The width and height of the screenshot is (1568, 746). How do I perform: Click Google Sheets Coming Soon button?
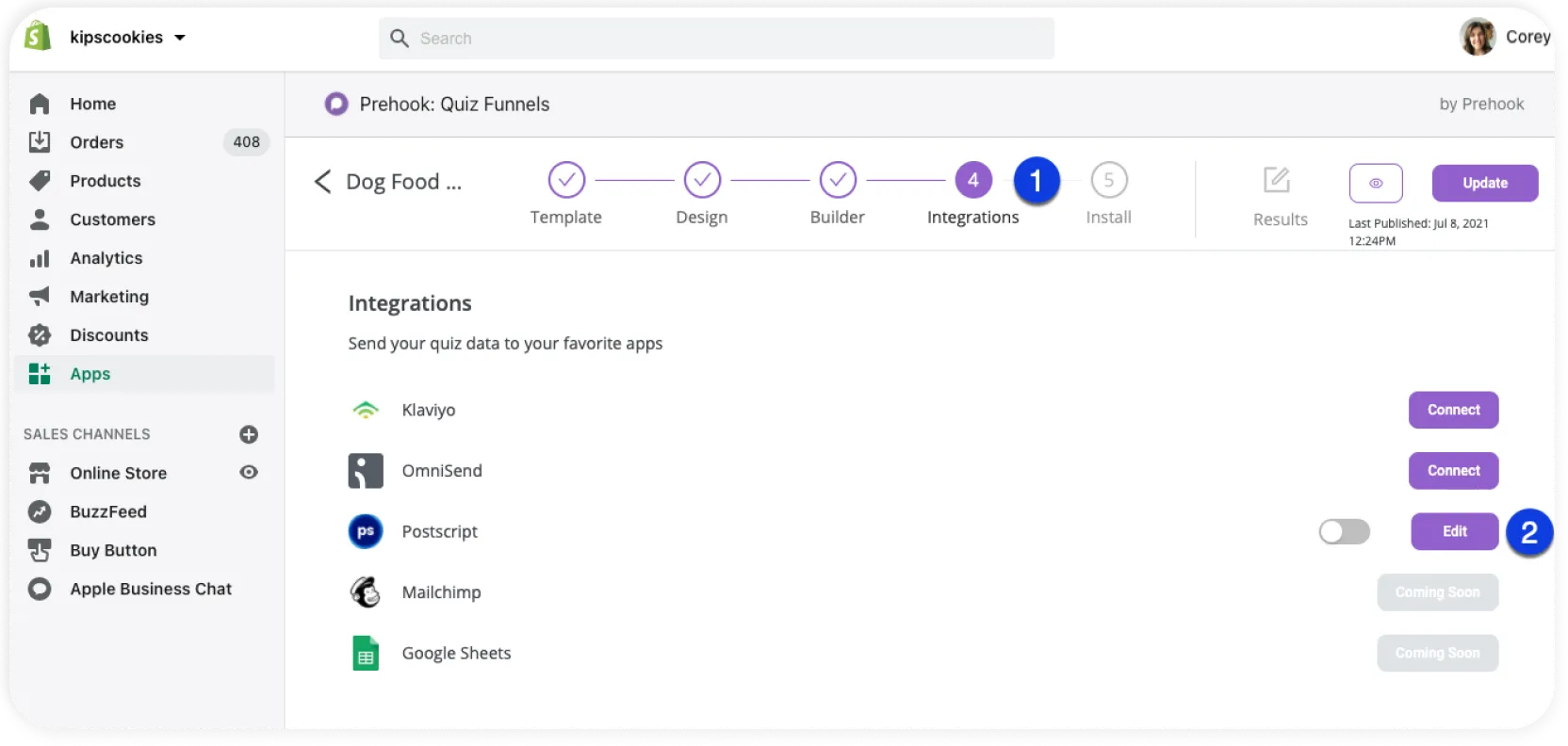tap(1437, 653)
